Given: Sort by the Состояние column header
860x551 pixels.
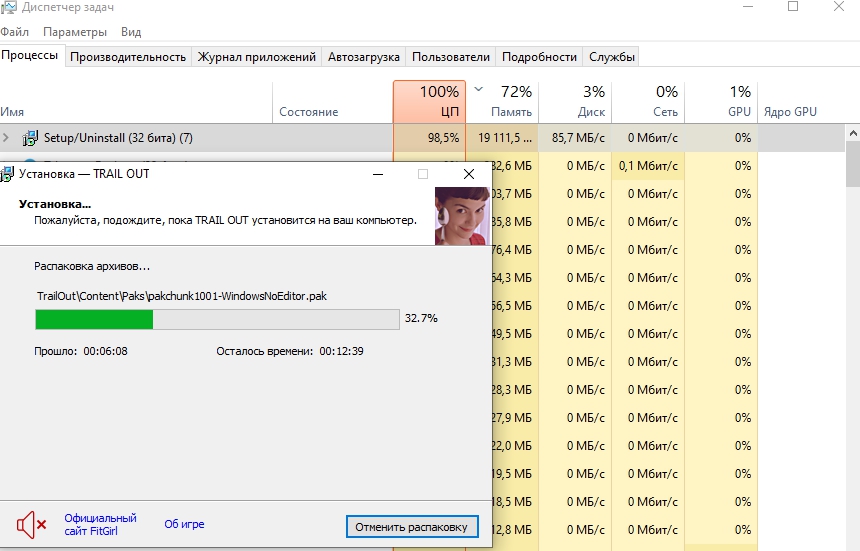Looking at the screenshot, I should [333, 101].
